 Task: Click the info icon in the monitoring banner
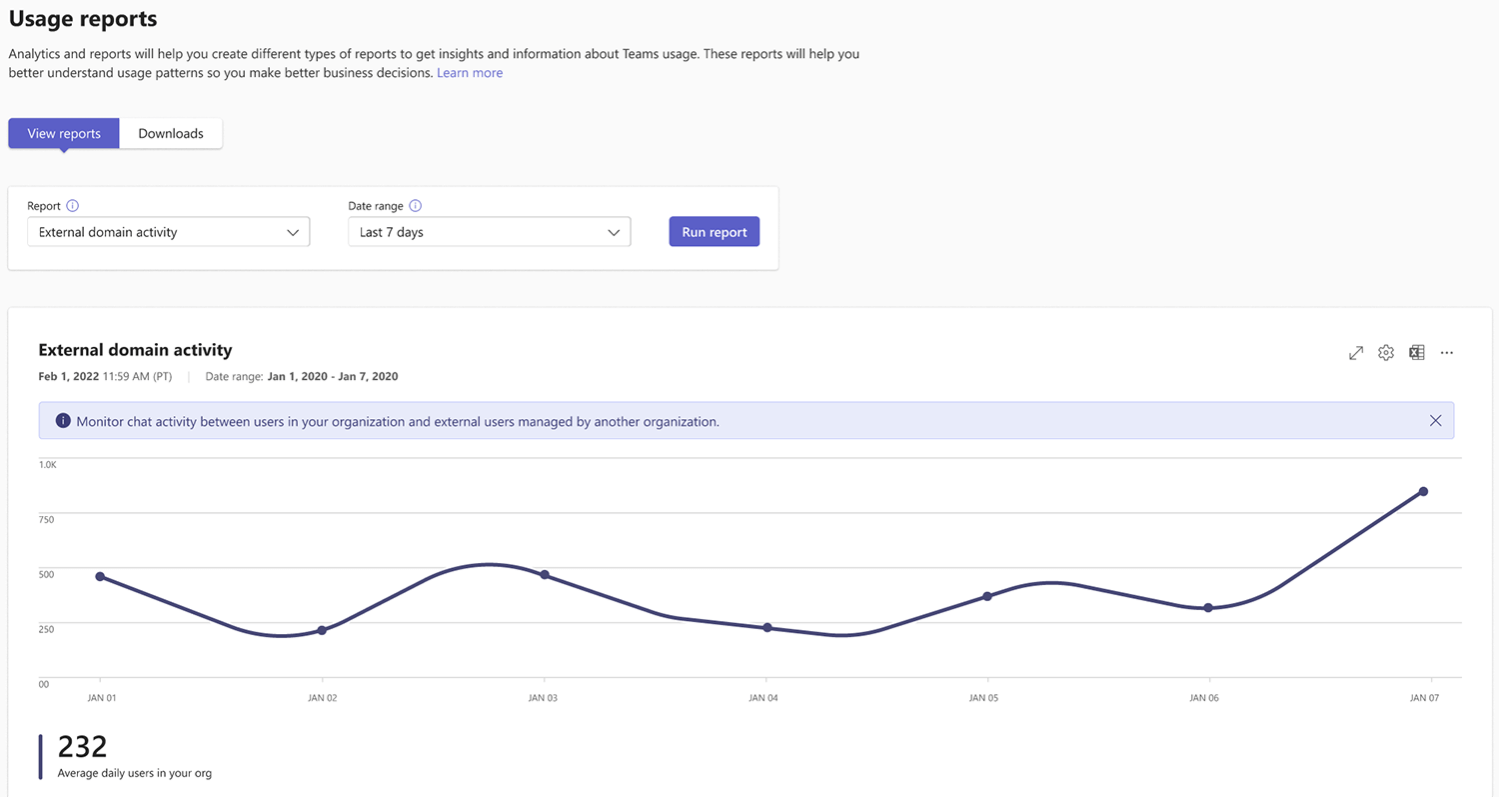tap(62, 420)
